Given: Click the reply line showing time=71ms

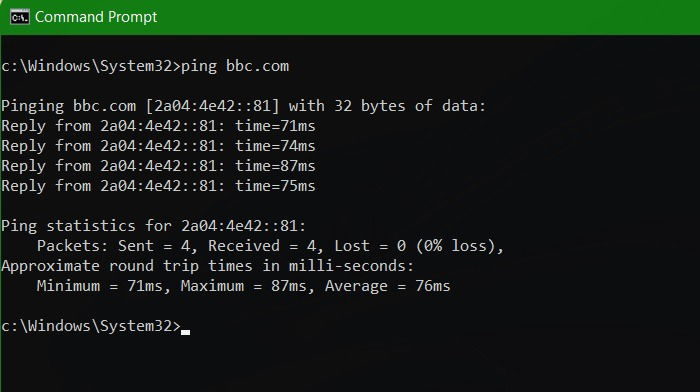Looking at the screenshot, I should pyautogui.click(x=158, y=126).
